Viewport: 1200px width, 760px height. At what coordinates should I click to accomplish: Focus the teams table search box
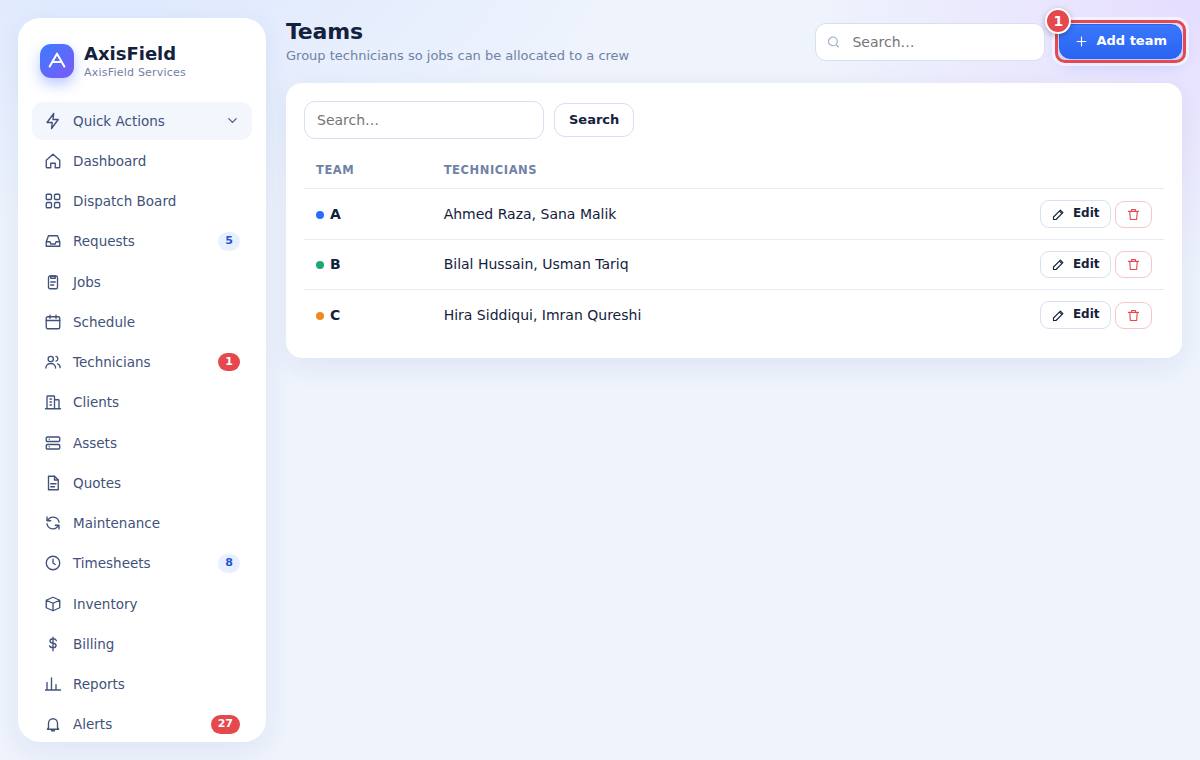pyautogui.click(x=424, y=120)
